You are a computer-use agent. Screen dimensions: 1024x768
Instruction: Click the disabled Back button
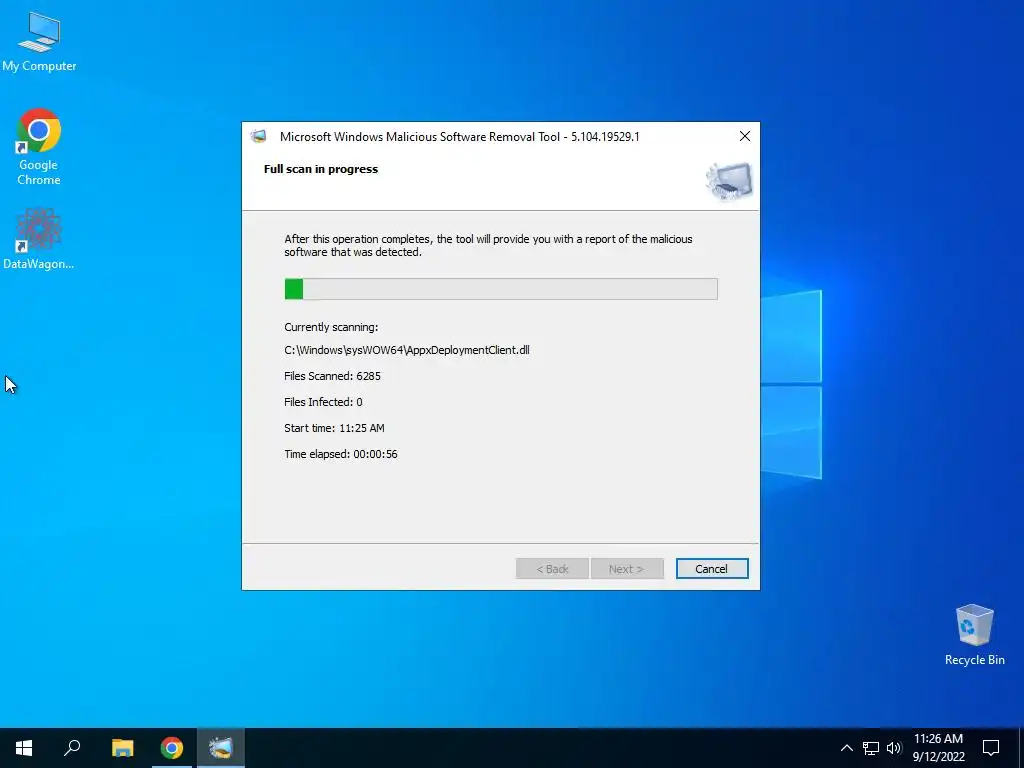coord(552,569)
